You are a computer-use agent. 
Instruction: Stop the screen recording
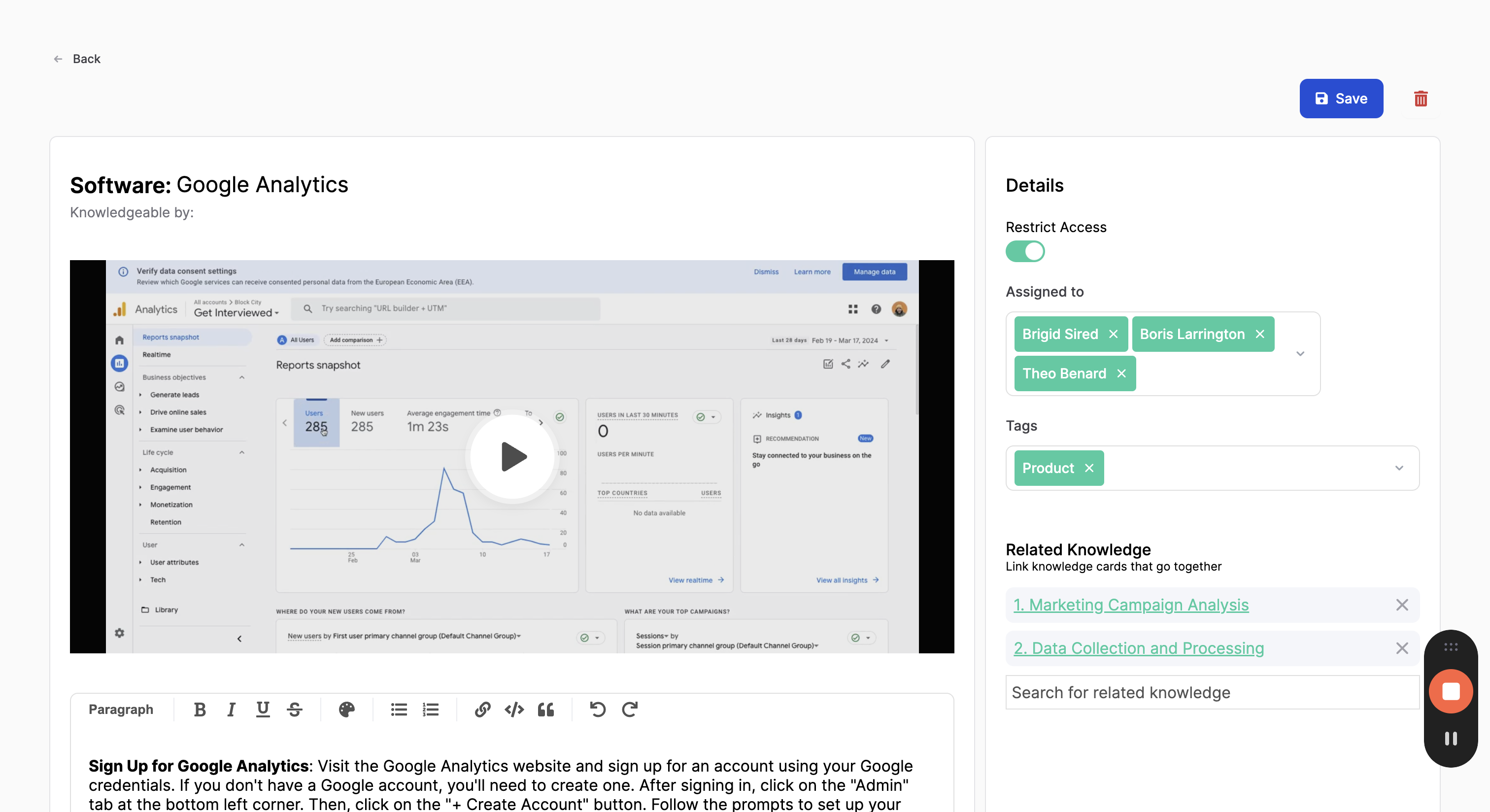(1451, 692)
